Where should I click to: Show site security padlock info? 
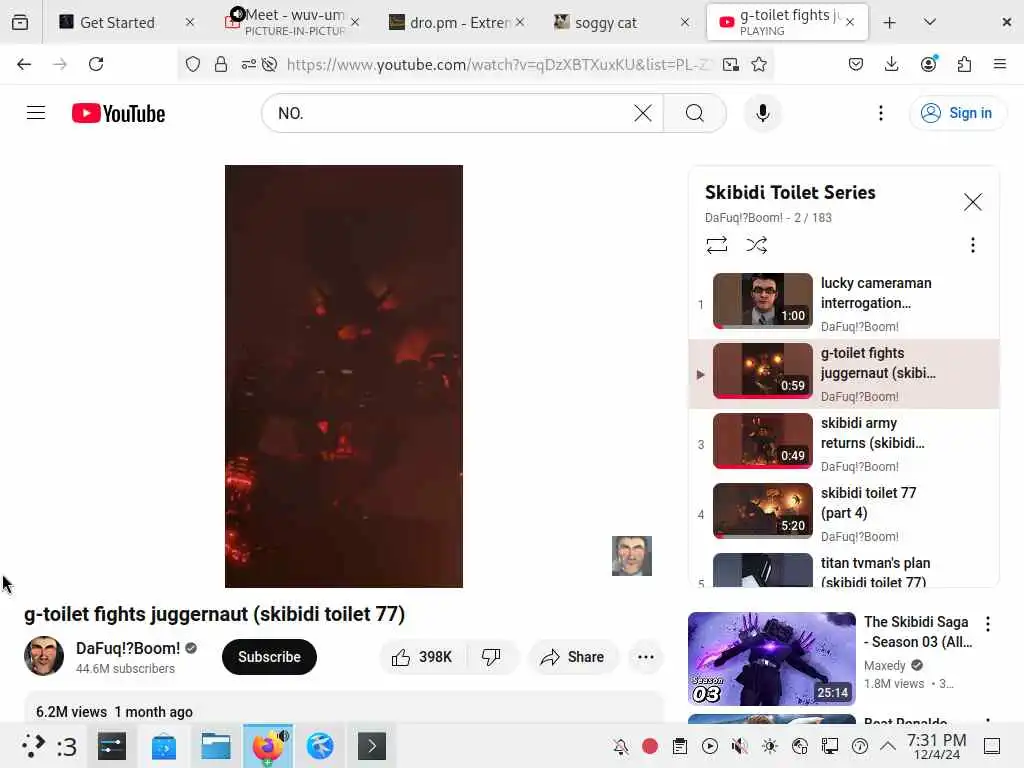pyautogui.click(x=221, y=64)
